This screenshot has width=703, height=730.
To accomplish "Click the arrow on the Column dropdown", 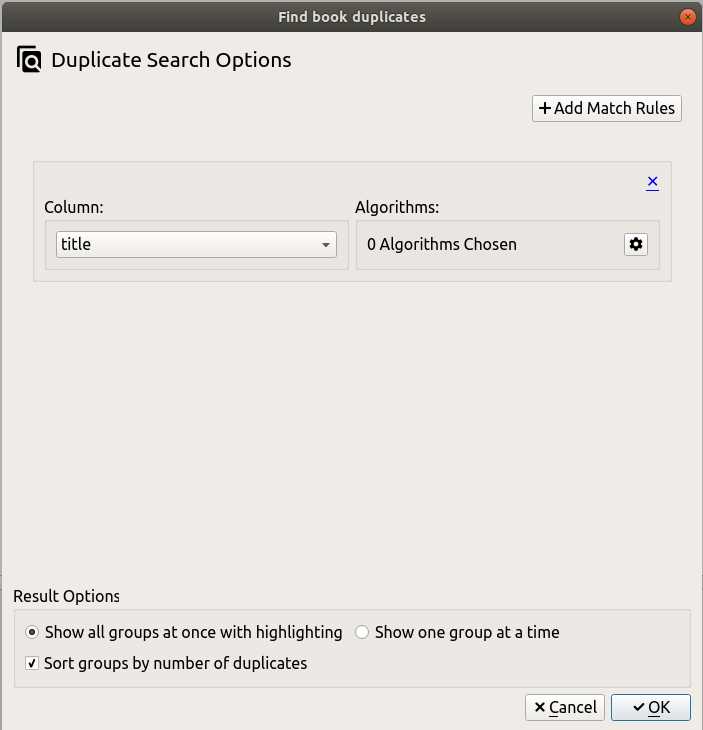I will 326,245.
